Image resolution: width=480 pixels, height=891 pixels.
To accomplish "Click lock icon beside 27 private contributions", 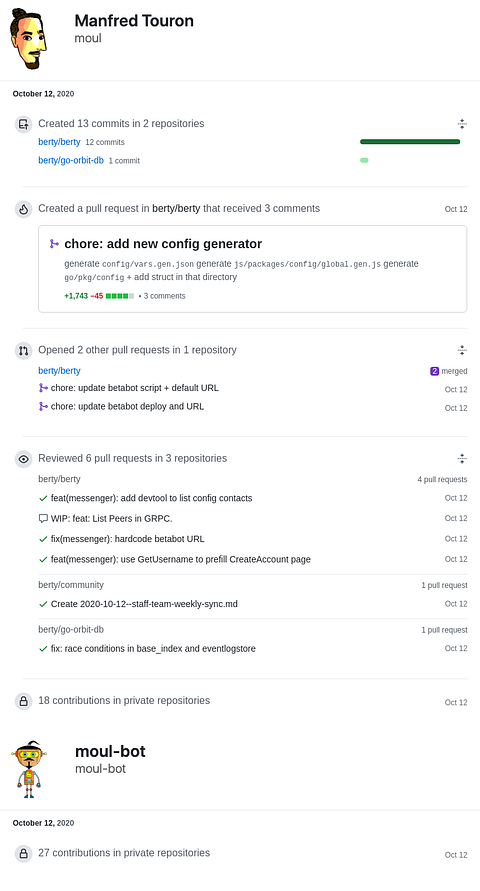I will point(23,853).
